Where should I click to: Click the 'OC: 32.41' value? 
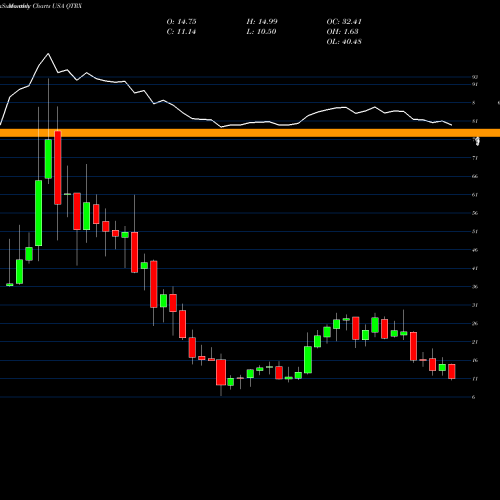(x=344, y=22)
